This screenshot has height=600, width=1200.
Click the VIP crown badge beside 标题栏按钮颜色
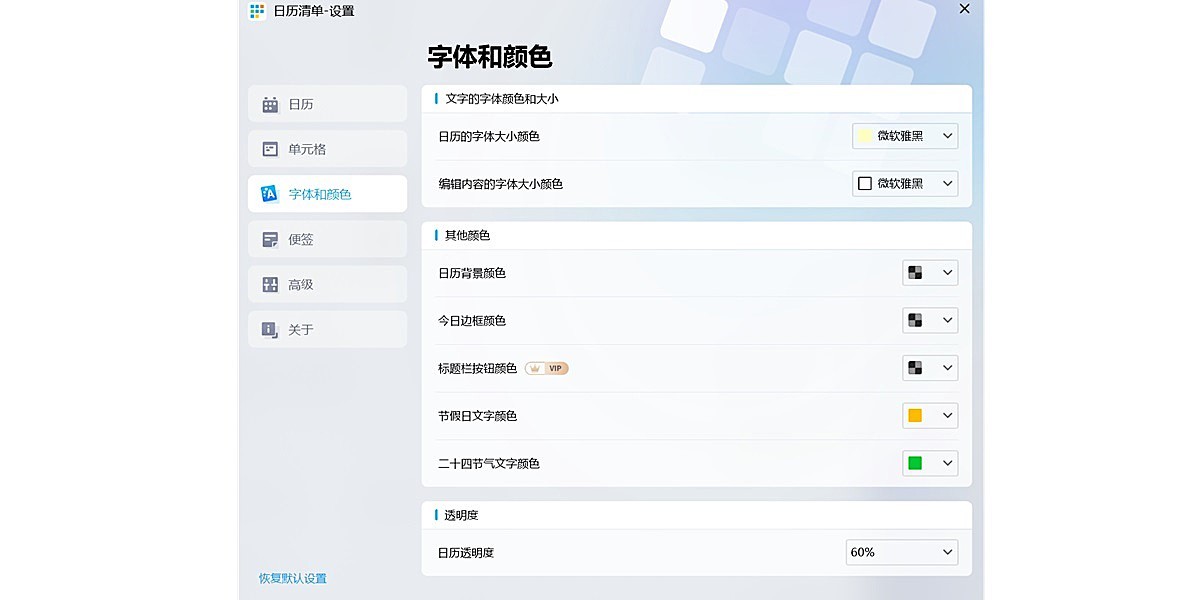pos(547,368)
